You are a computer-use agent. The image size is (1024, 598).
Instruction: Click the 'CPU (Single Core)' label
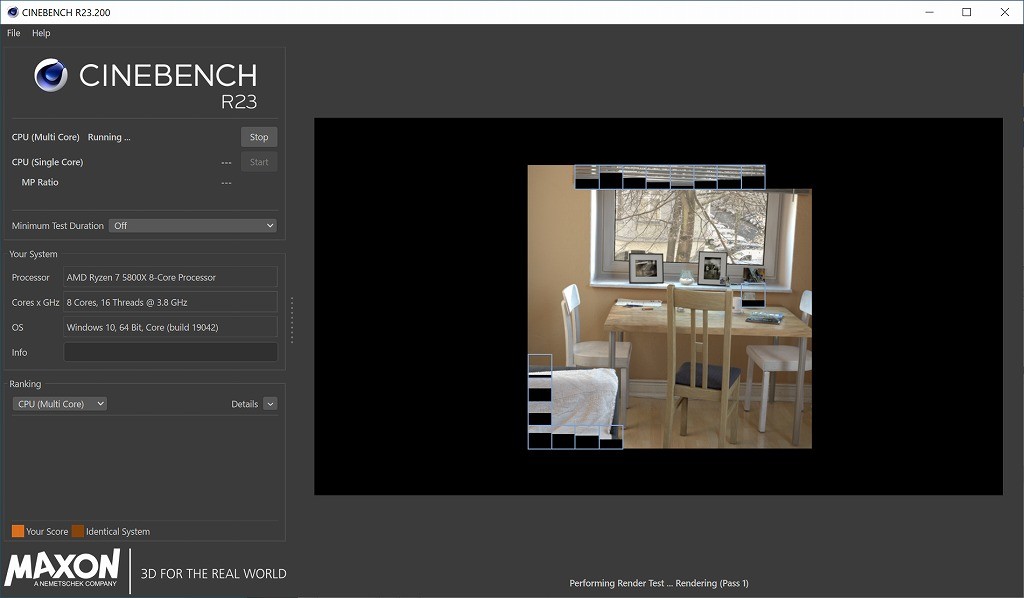click(x=47, y=162)
